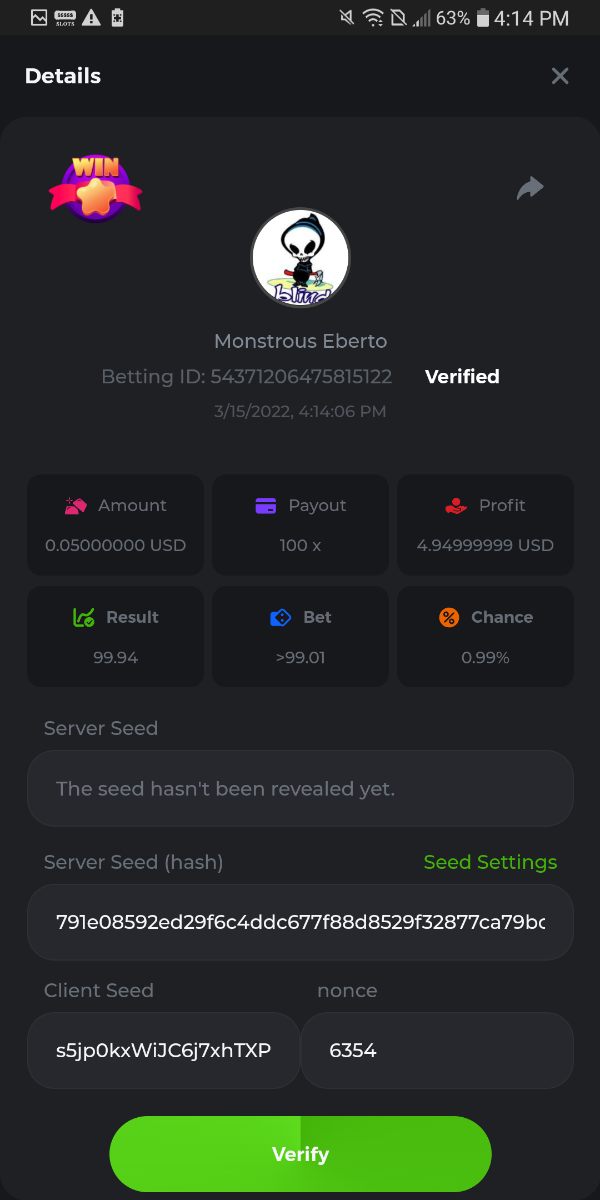
Task: Tap the Wi-Fi status bar icon
Action: tap(373, 18)
